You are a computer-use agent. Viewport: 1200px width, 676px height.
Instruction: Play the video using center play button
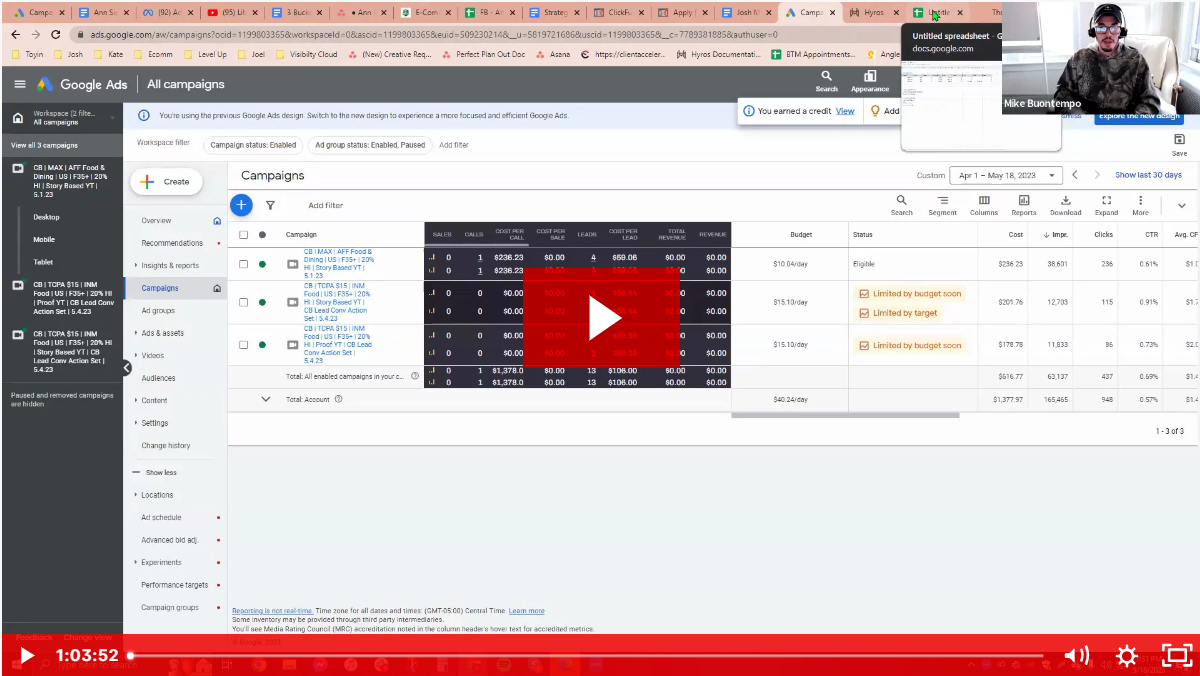pos(602,318)
